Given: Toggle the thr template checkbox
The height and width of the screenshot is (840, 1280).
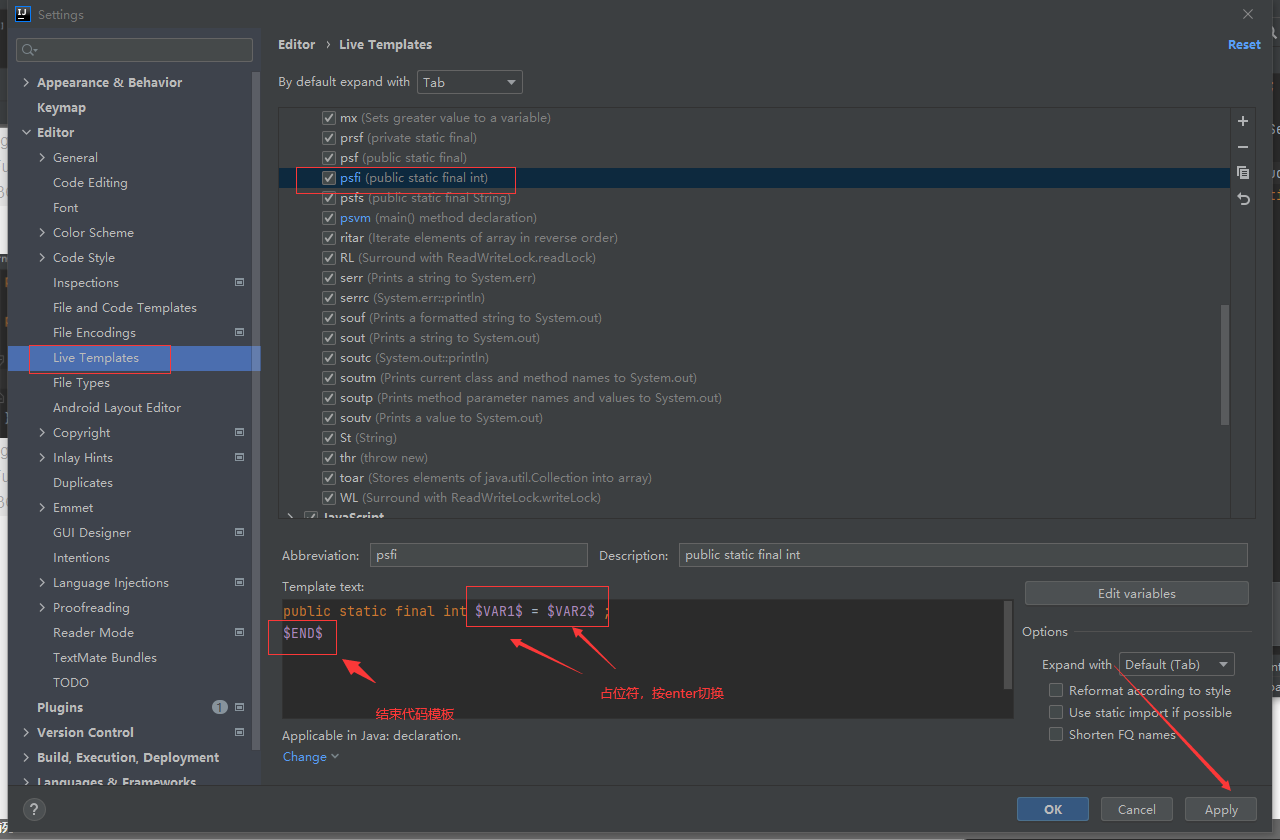Looking at the screenshot, I should coord(329,458).
